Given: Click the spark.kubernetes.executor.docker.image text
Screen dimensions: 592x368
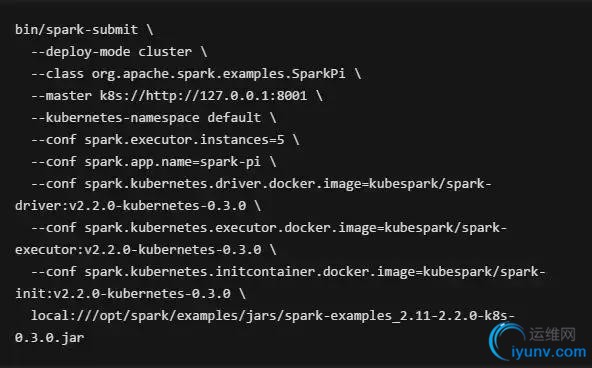Looking at the screenshot, I should click(230, 228).
